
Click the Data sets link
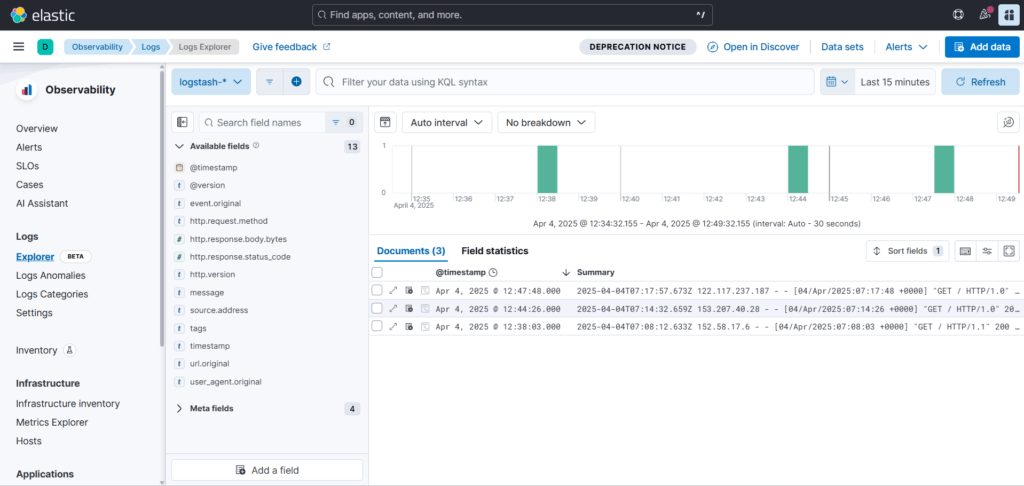click(842, 47)
